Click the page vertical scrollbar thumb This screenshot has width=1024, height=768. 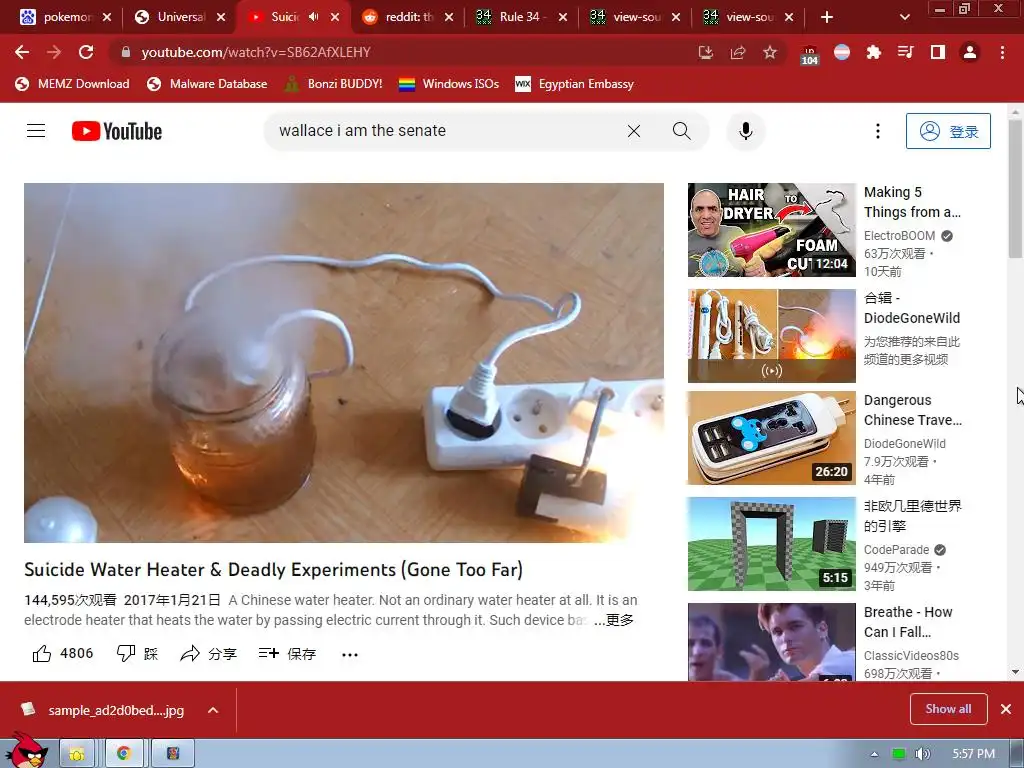point(1015,188)
